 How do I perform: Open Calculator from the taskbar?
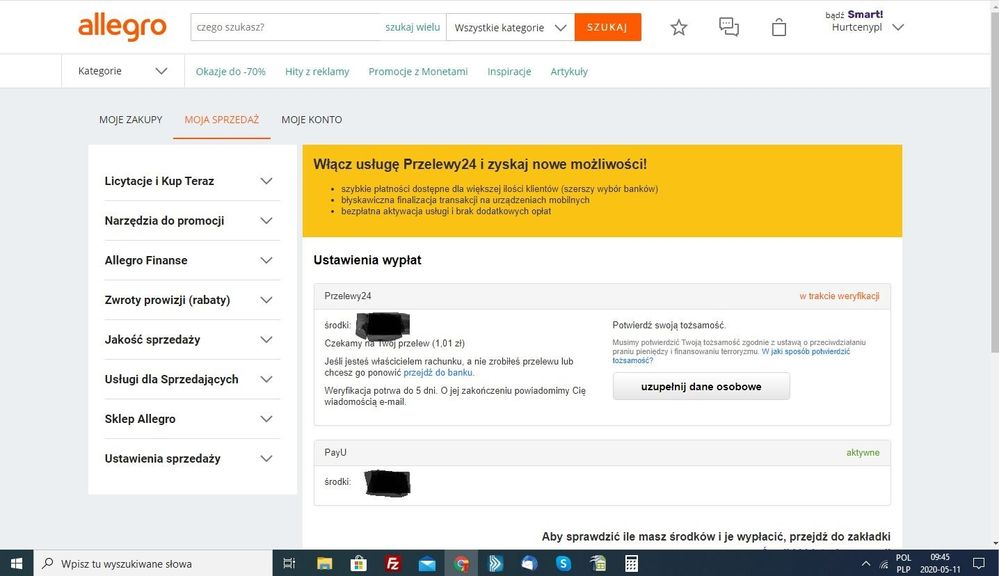click(x=631, y=563)
